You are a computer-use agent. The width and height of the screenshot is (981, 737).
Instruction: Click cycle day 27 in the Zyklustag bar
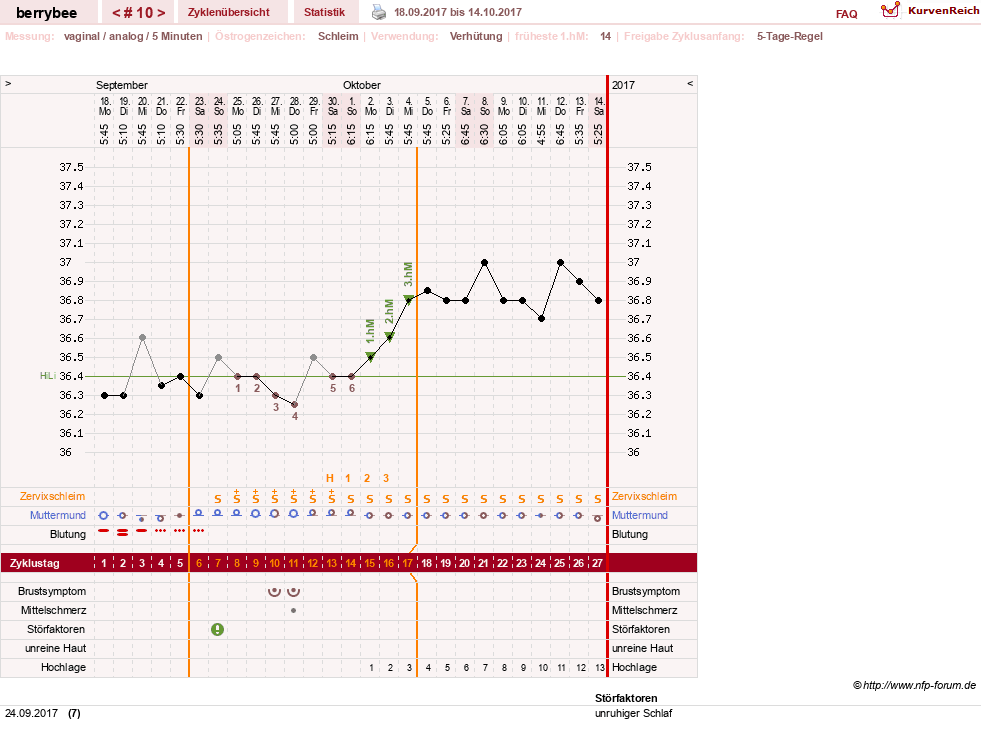[x=597, y=563]
